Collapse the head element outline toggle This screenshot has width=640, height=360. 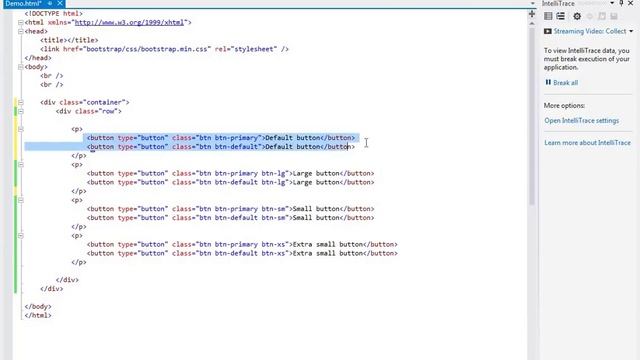(20, 31)
